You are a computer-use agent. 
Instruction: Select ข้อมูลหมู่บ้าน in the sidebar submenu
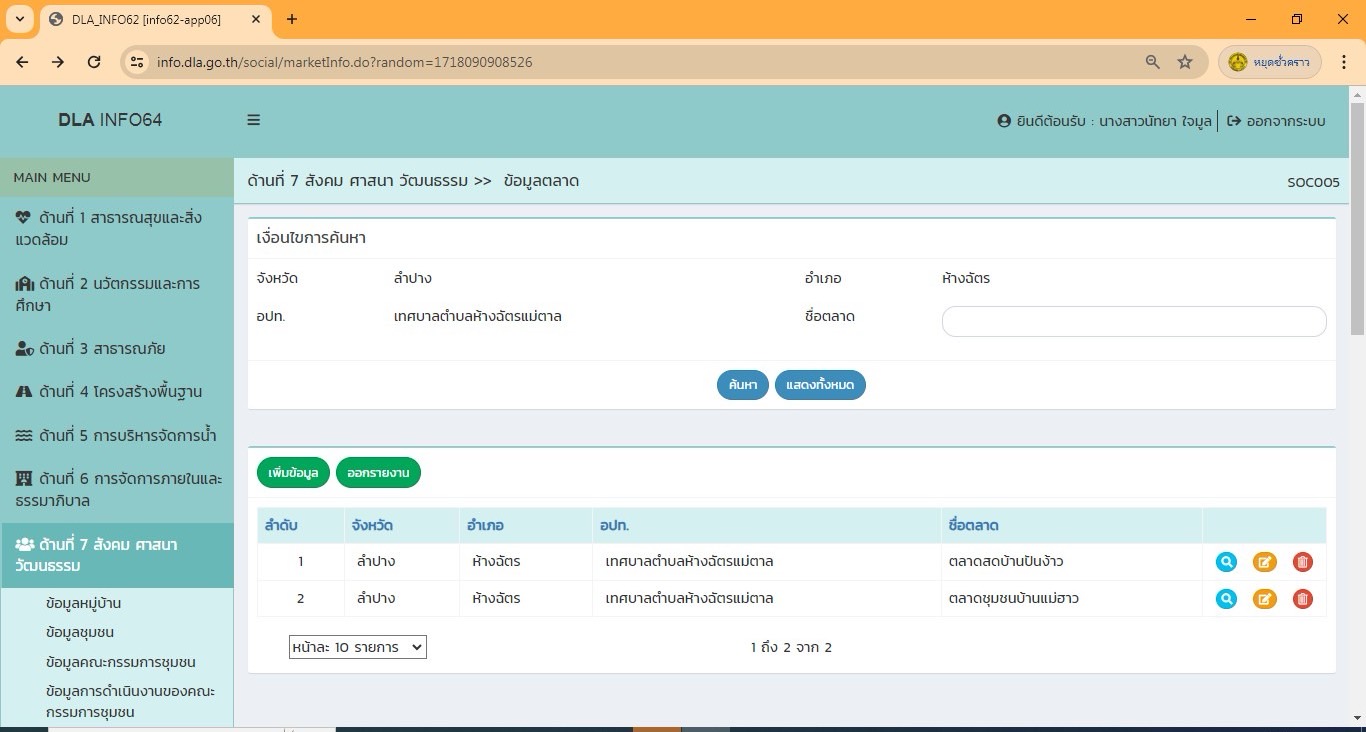pos(84,603)
